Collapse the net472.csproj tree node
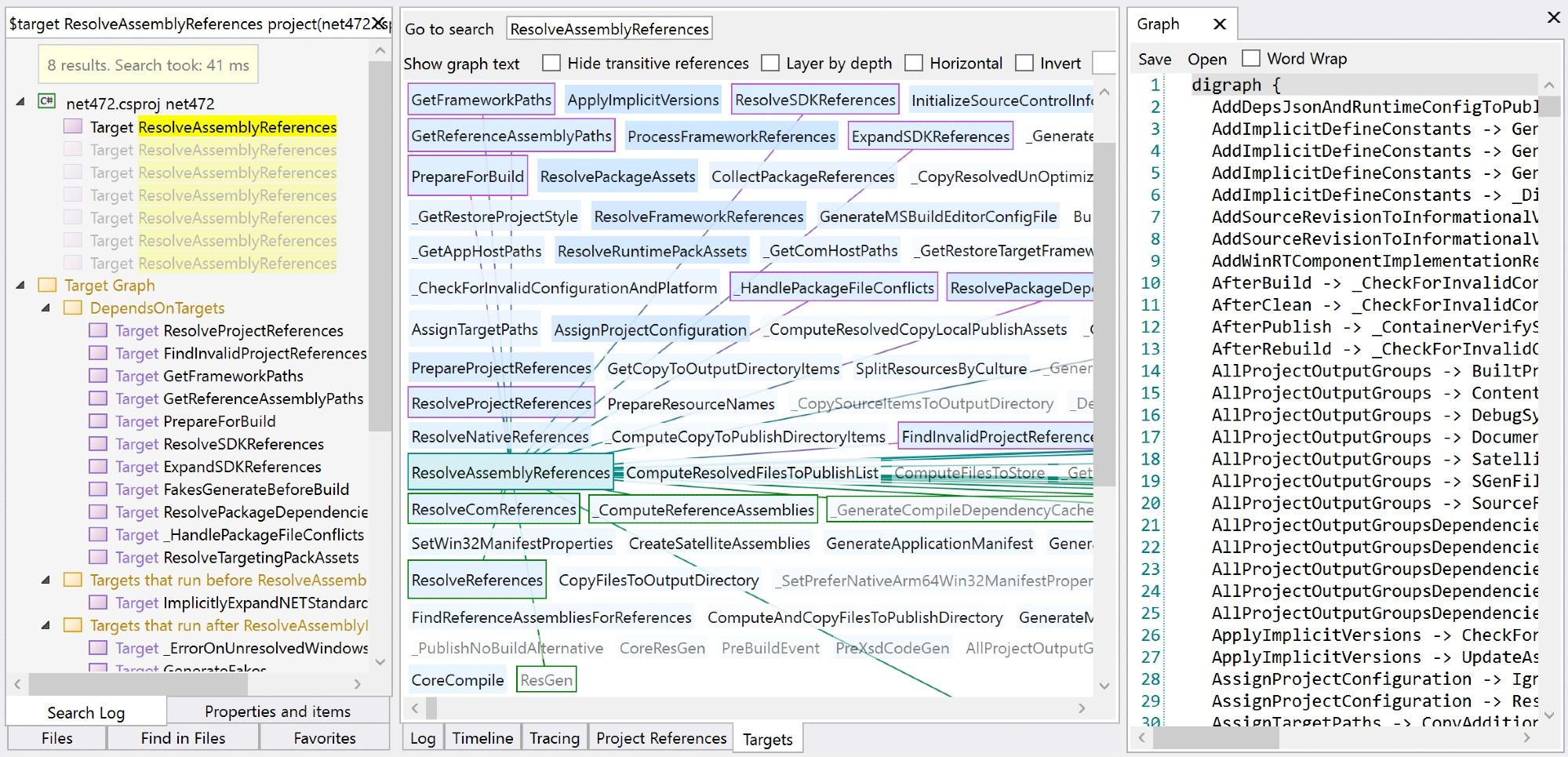This screenshot has width=1568, height=757. point(21,102)
